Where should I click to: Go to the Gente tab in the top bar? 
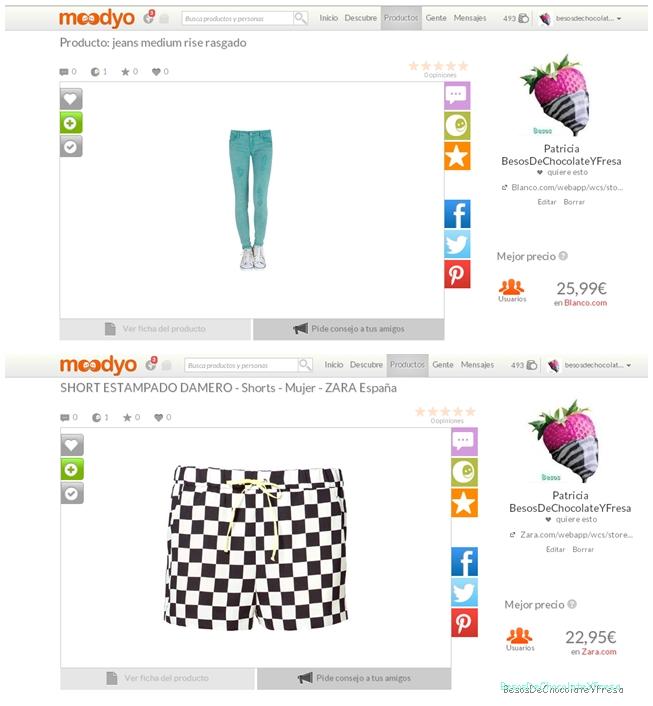(436, 18)
